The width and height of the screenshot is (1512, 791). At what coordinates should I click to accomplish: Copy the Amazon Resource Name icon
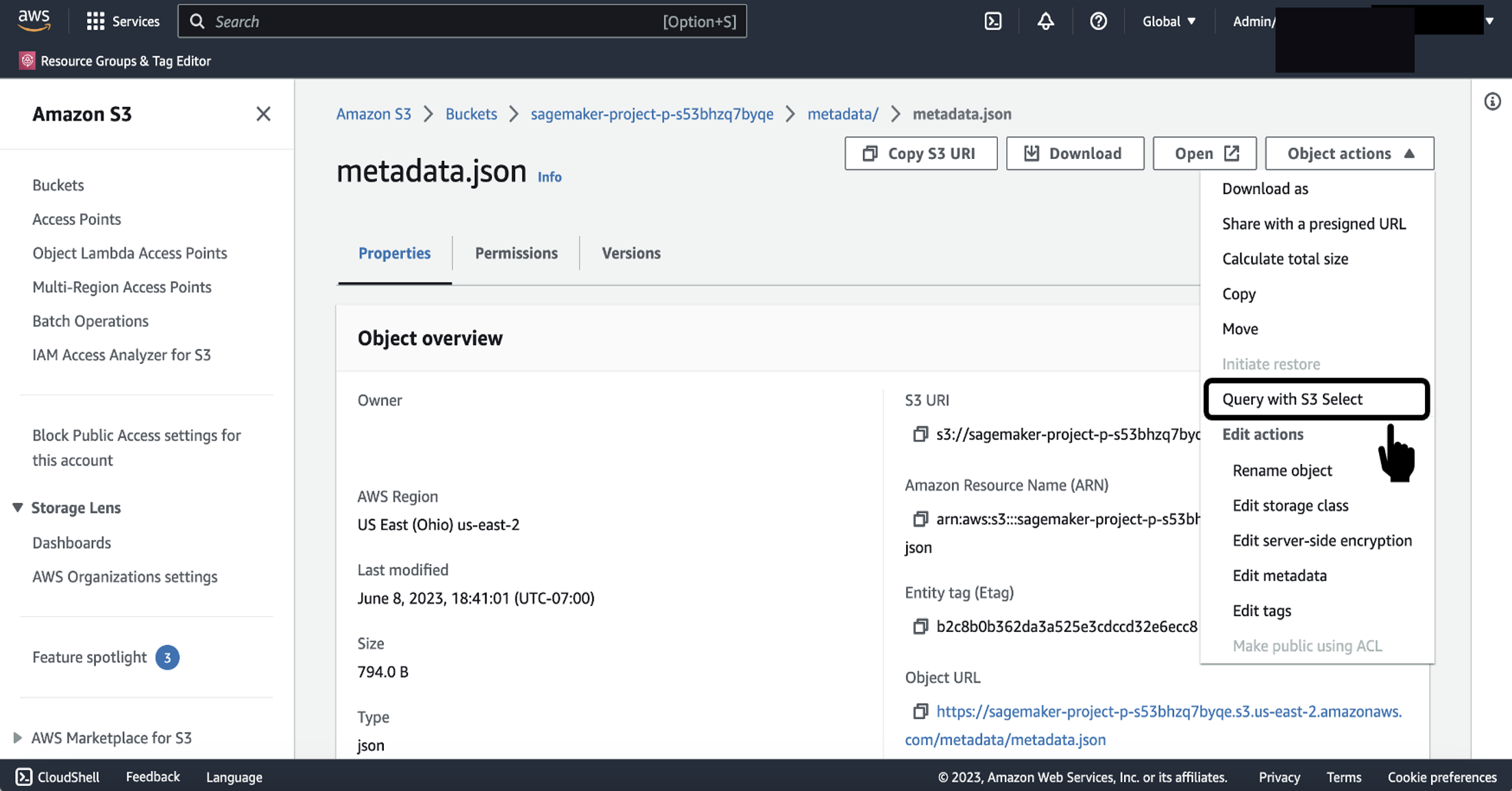pos(920,519)
